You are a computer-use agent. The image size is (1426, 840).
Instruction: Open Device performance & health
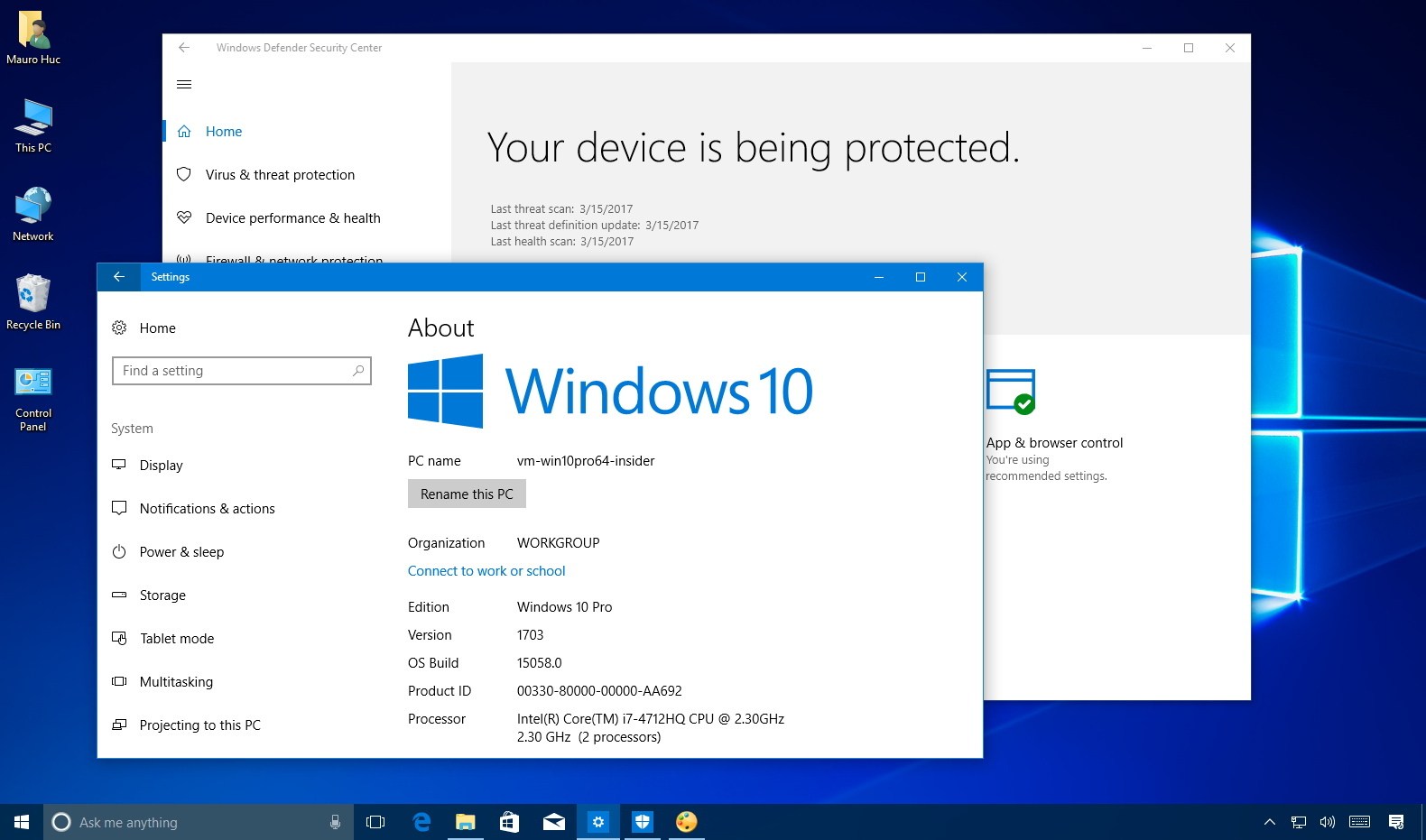coord(292,217)
